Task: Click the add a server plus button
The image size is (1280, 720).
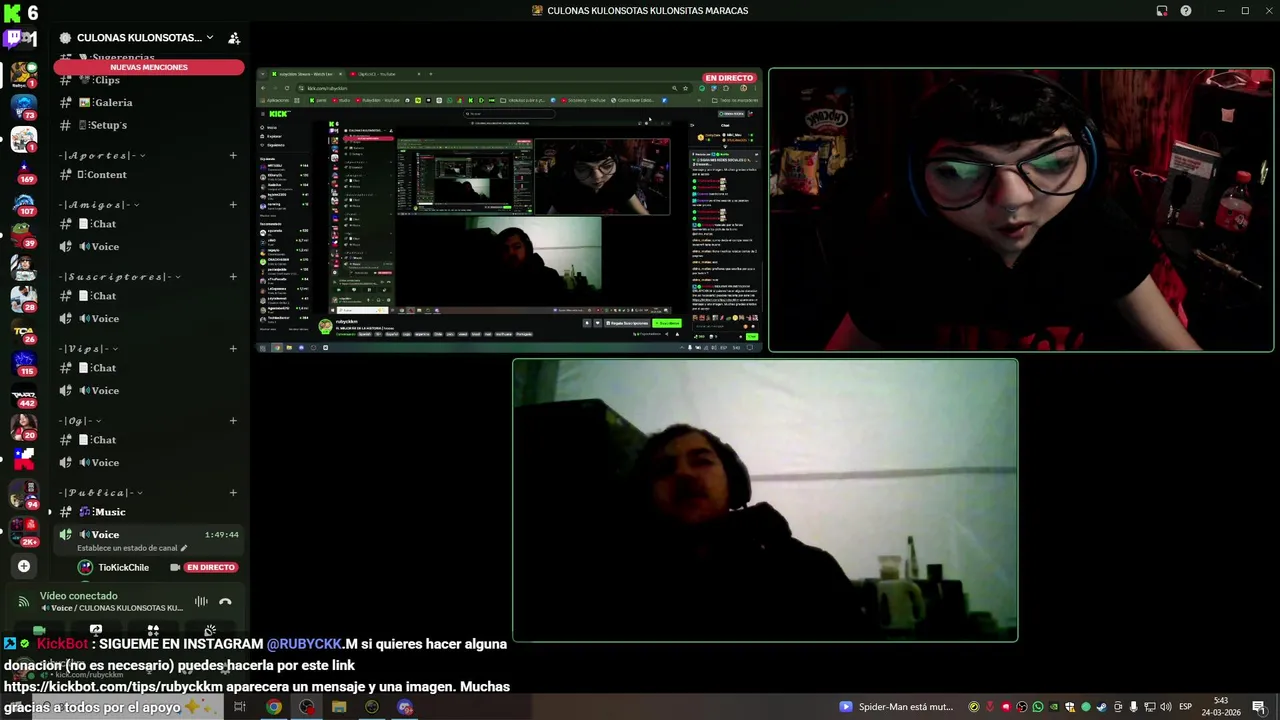Action: 24,566
